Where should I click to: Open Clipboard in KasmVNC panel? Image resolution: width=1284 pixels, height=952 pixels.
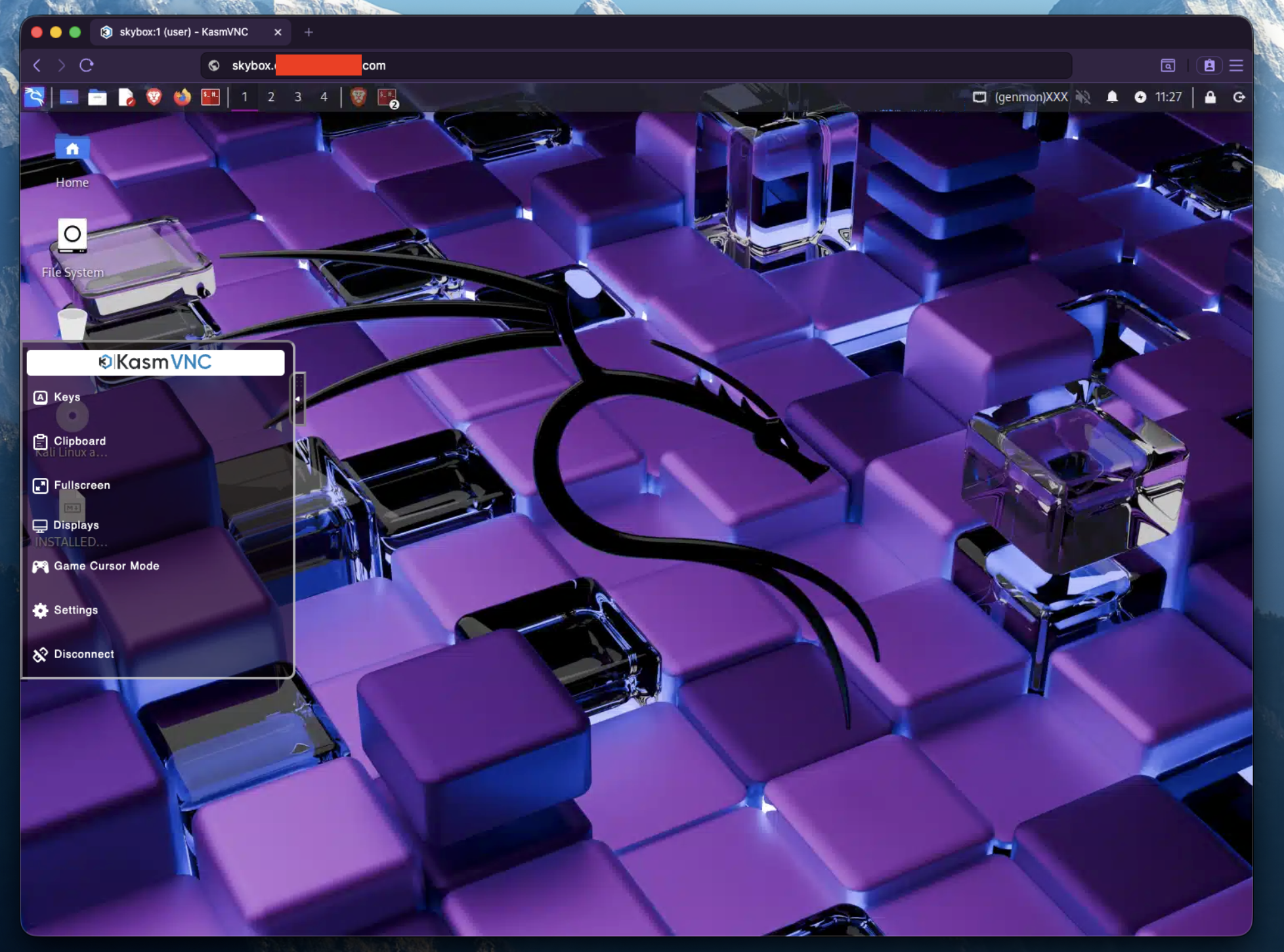click(70, 441)
